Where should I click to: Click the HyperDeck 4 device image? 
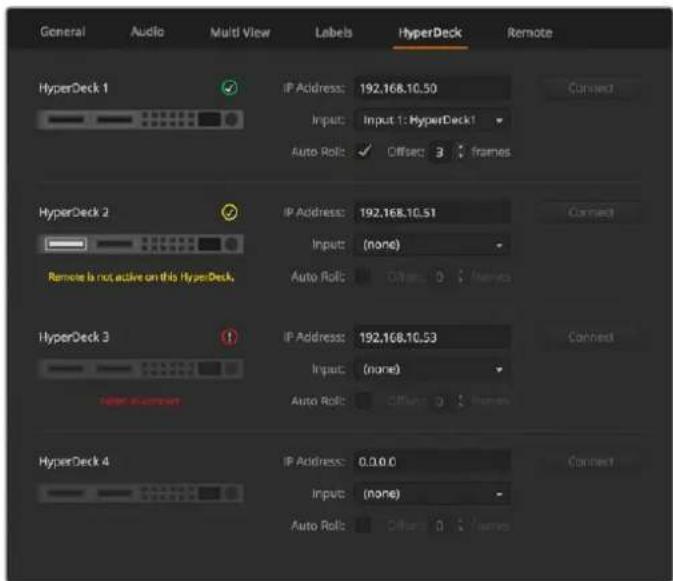point(141,493)
